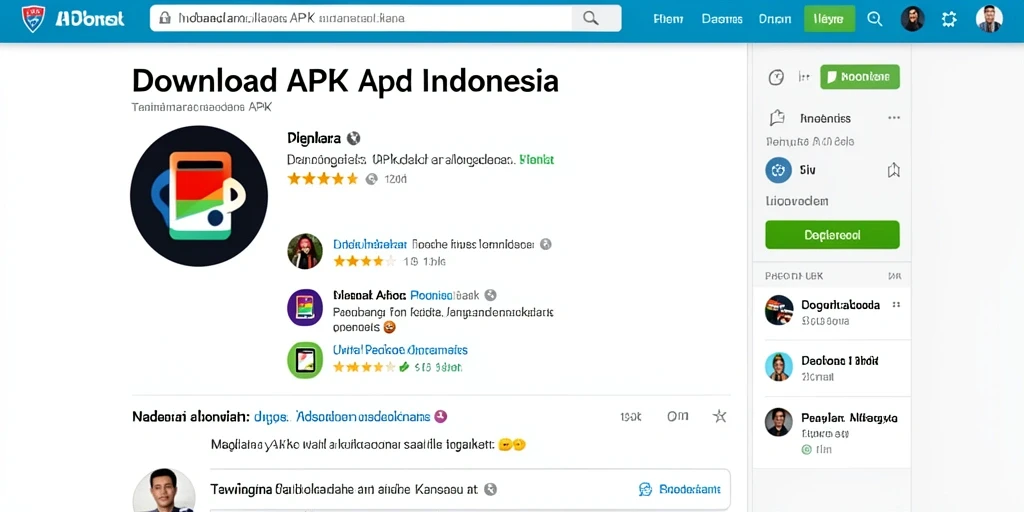Click info badge after Kansasu at
1024x512 pixels.
click(x=490, y=489)
